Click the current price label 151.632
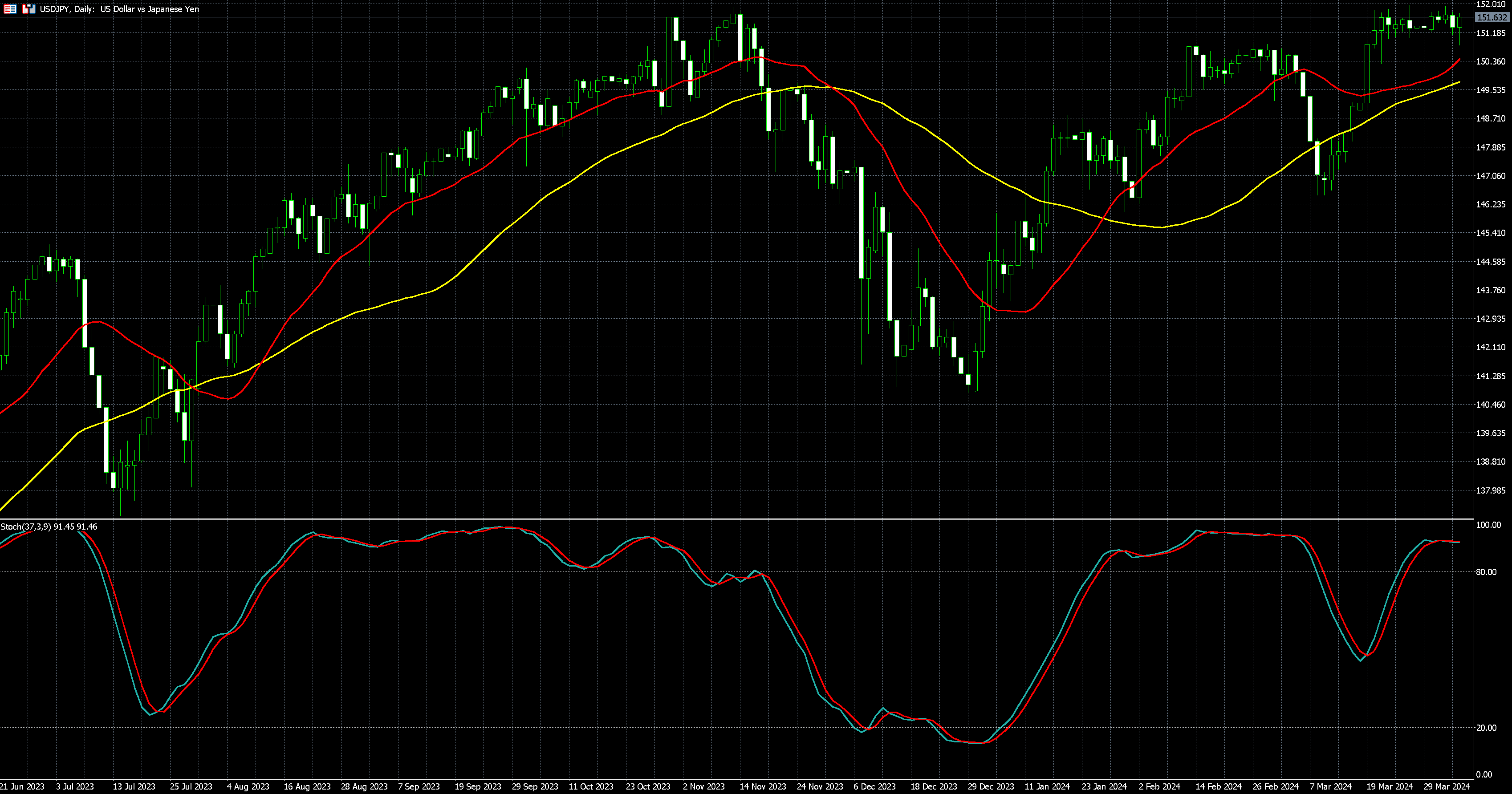The height and width of the screenshot is (794, 1512). [x=1492, y=18]
